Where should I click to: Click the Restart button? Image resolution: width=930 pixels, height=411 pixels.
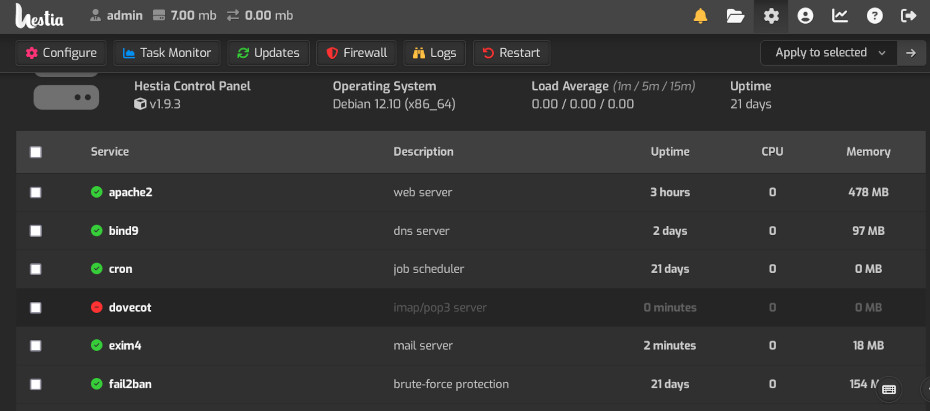click(x=511, y=53)
